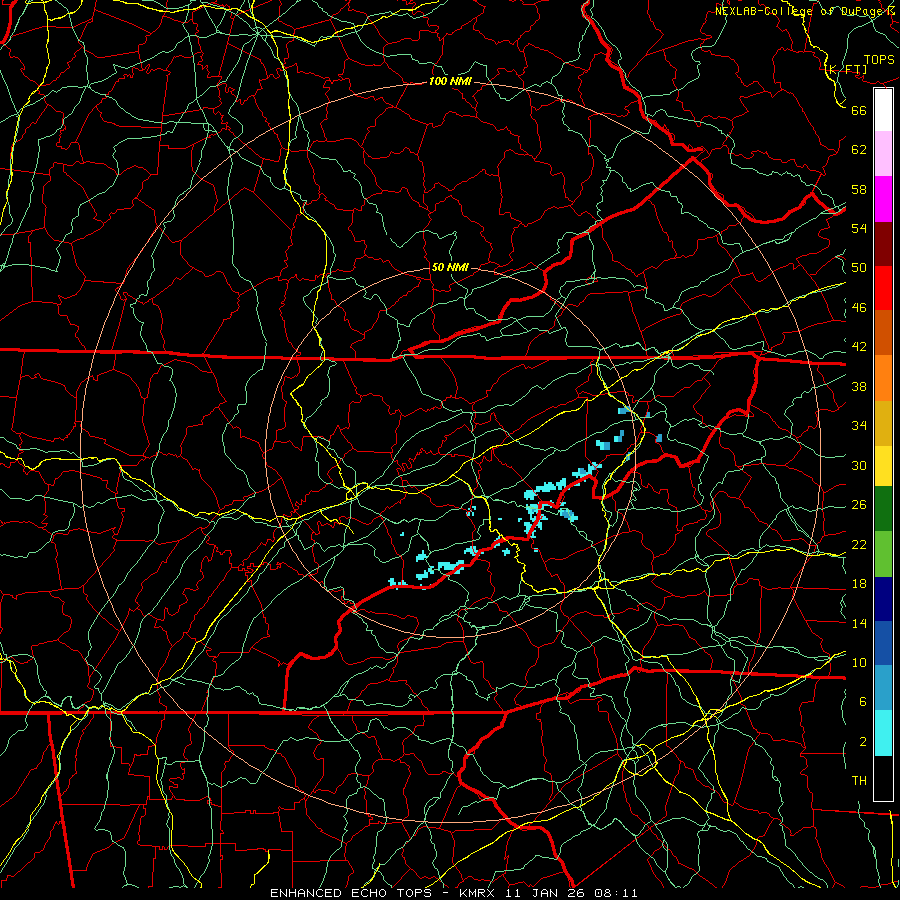Click the "TH" legend label
Screen dimensions: 900x900
click(x=859, y=781)
